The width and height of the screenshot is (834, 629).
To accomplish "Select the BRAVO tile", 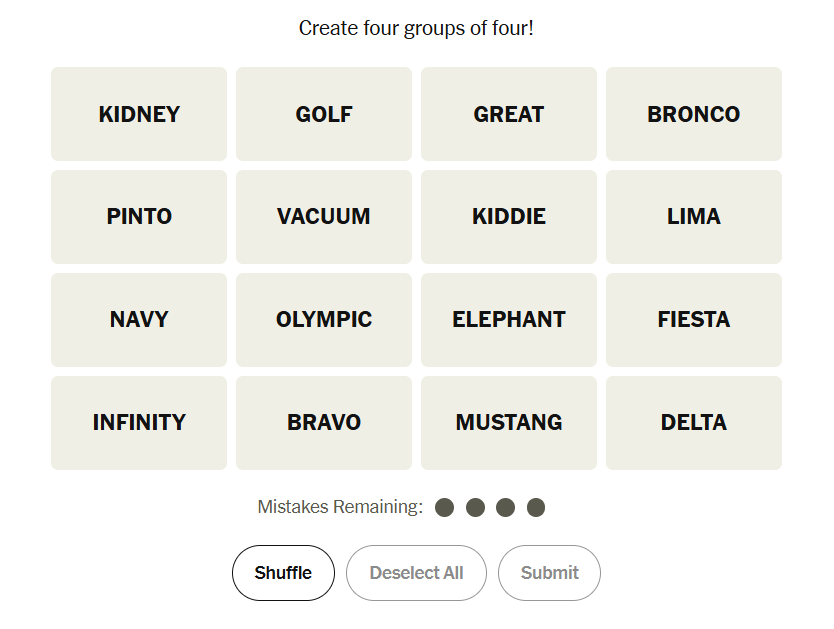I will pos(324,423).
